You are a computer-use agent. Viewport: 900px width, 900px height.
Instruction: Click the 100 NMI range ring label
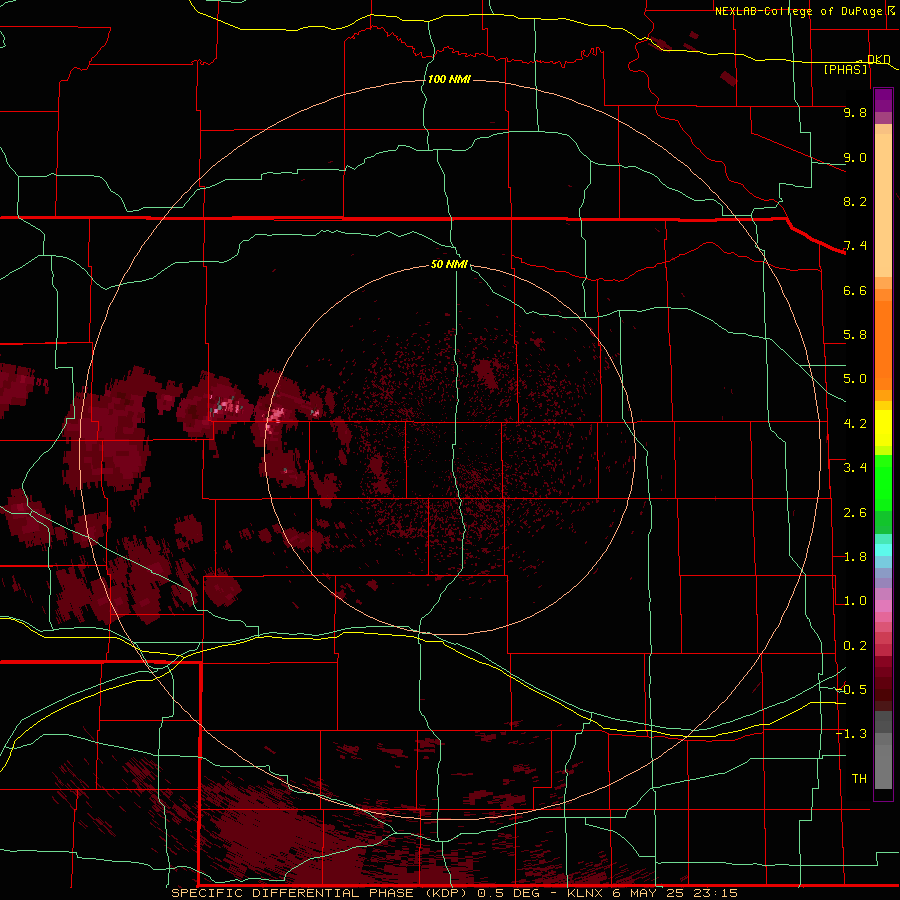coord(449,79)
